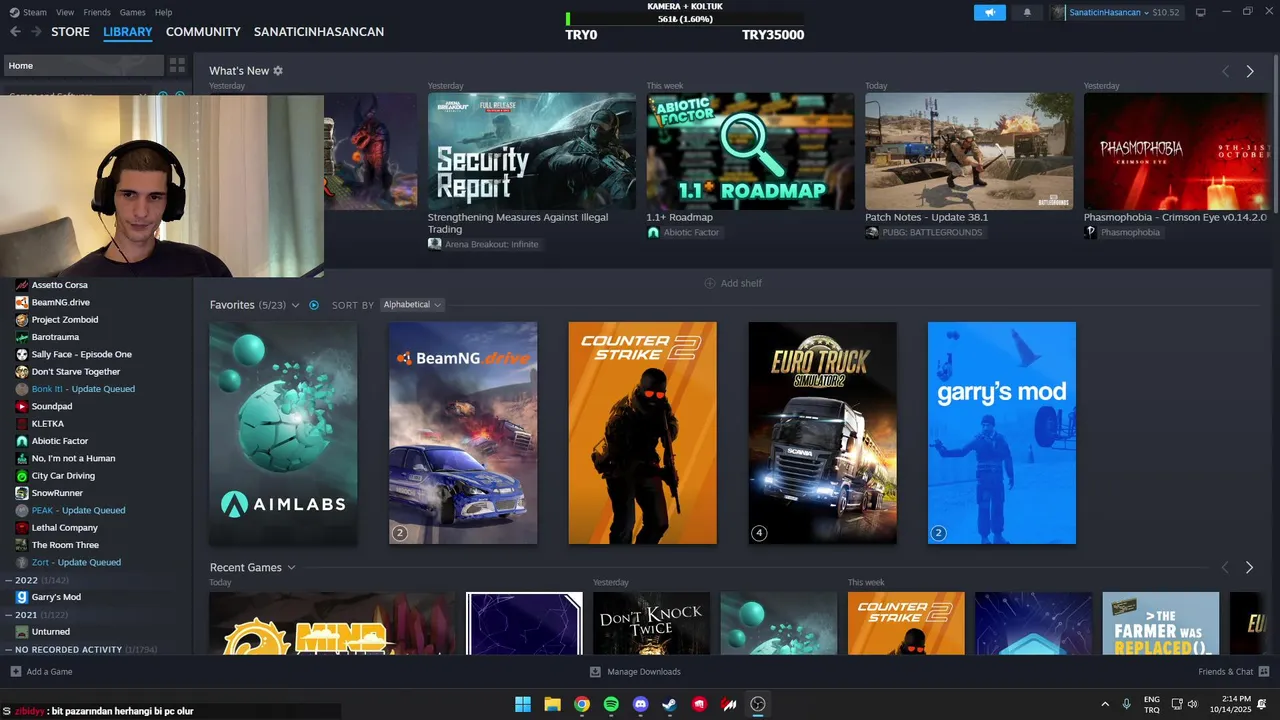Image resolution: width=1280 pixels, height=720 pixels.
Task: Click the plus icon beside Add a Game
Action: click(15, 672)
